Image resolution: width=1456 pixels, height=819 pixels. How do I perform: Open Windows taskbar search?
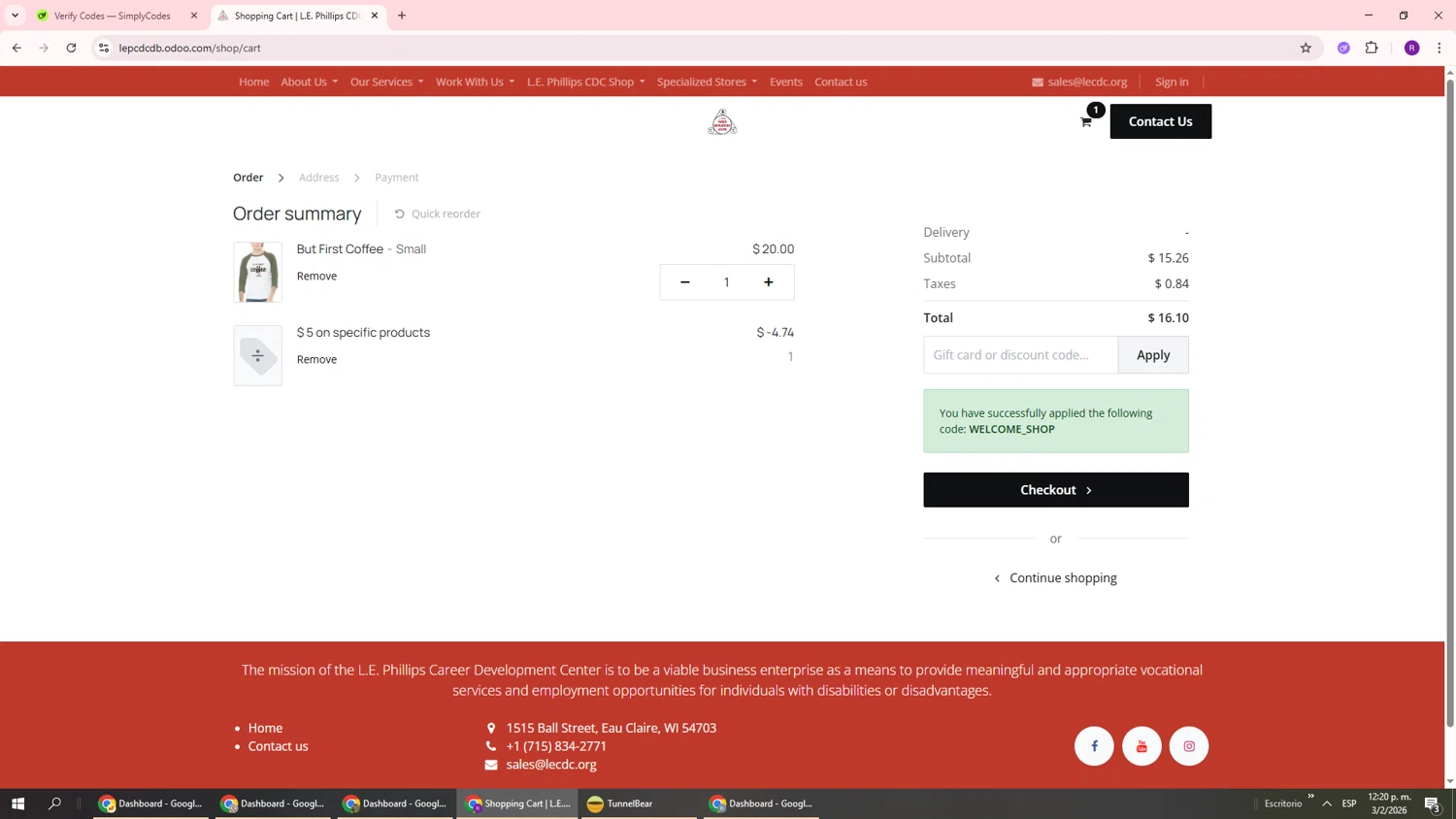point(54,803)
